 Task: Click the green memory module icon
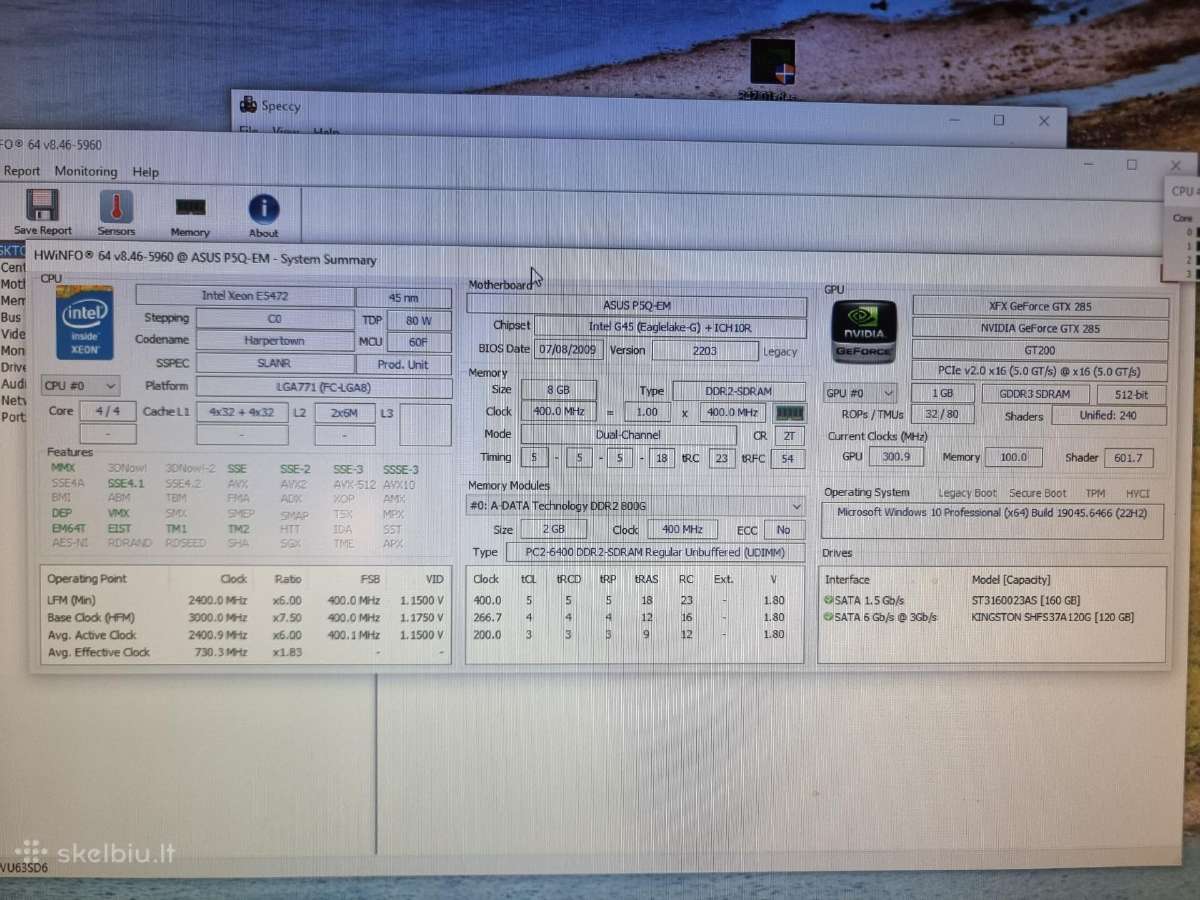click(790, 412)
